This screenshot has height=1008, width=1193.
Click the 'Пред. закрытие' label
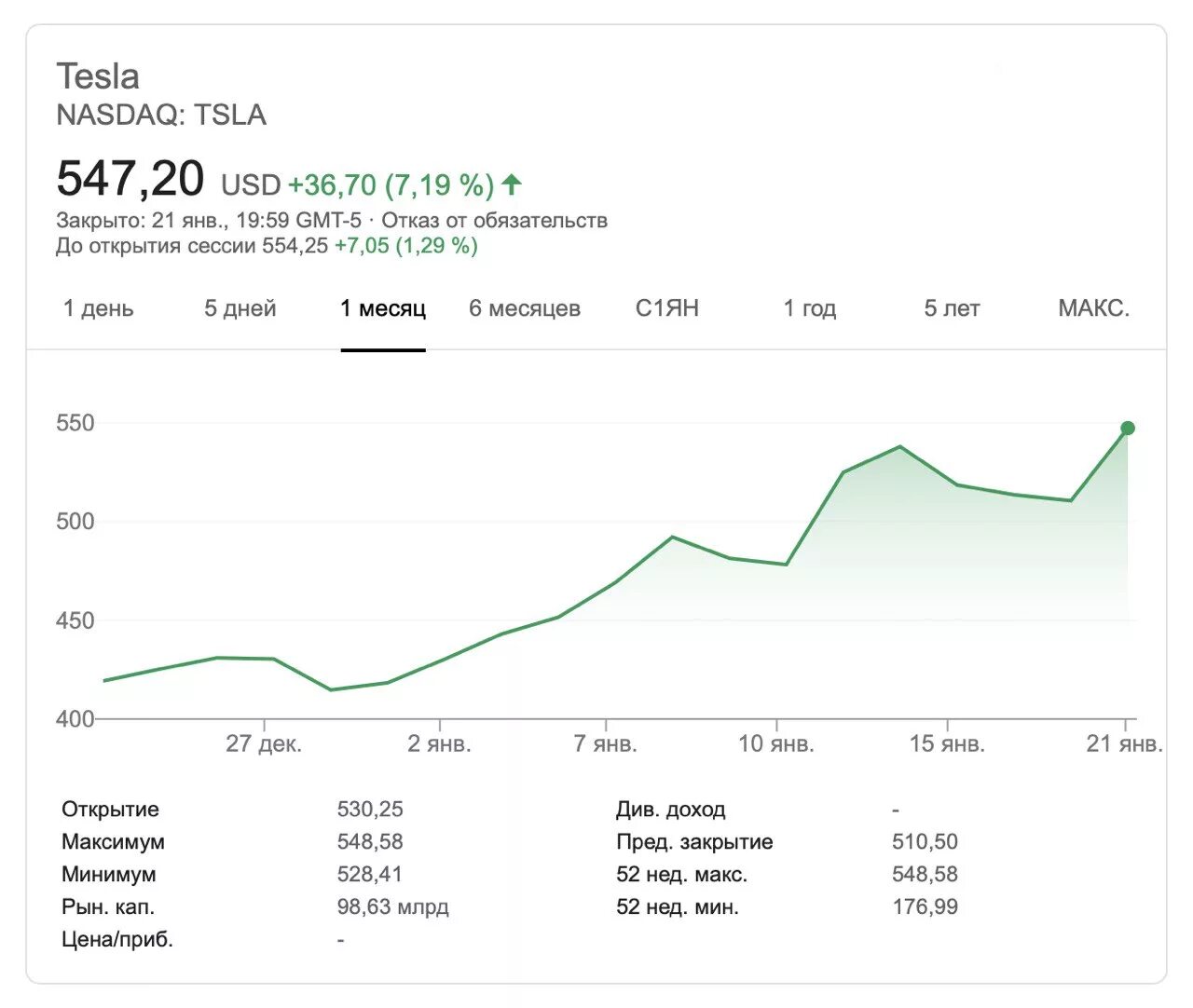point(694,841)
